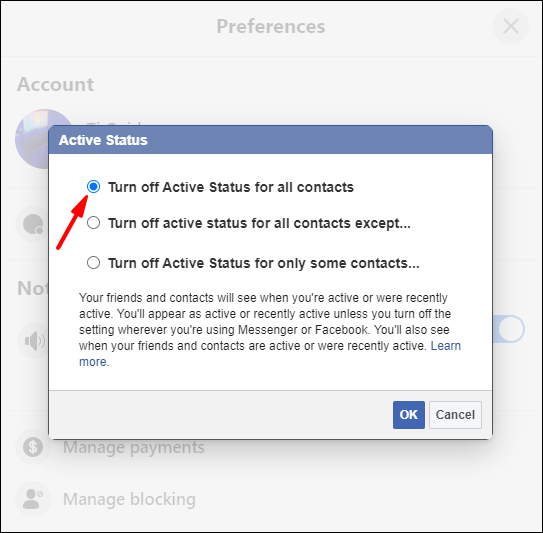Click the Manage blocking person icon
This screenshot has height=533, width=543.
[x=33, y=499]
